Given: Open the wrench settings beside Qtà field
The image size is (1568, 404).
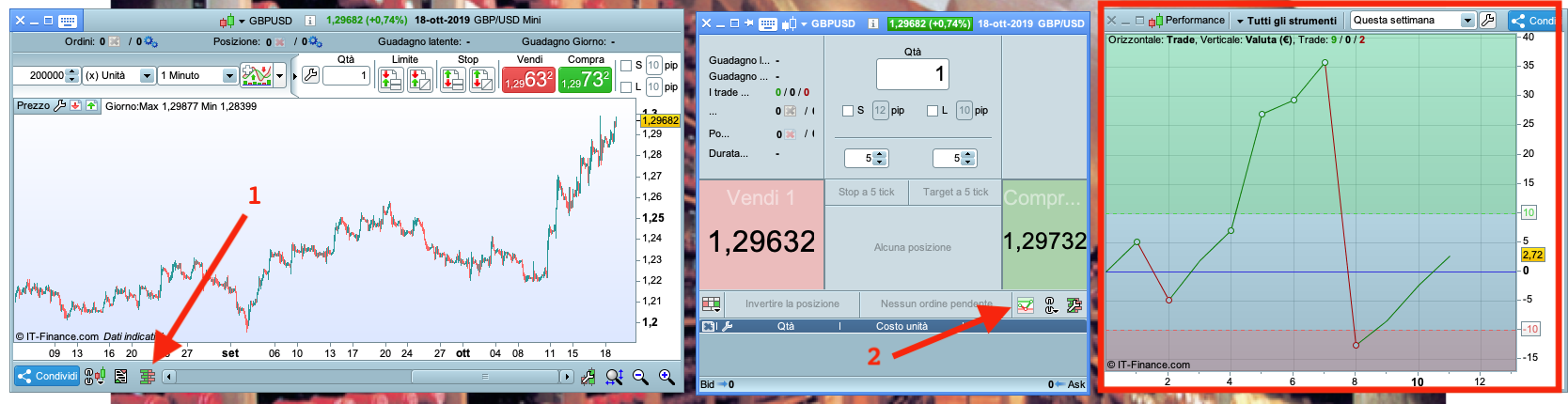Looking at the screenshot, I should 310,75.
